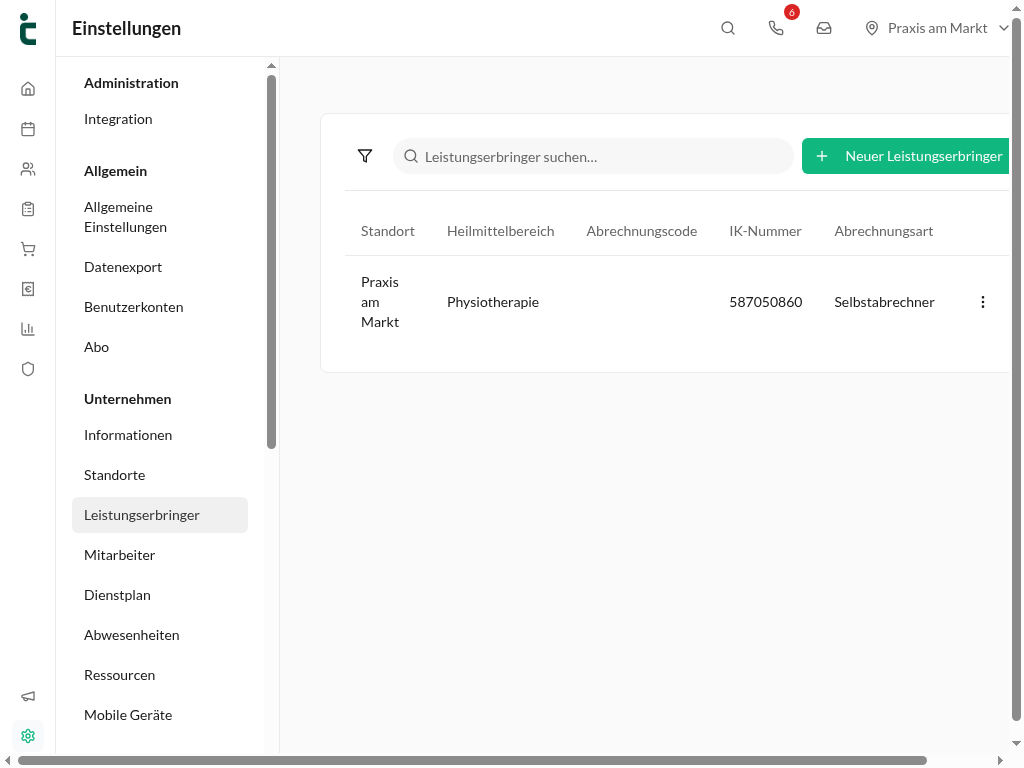Open the clipboard prescriptions icon
1024x768 pixels.
click(x=28, y=209)
